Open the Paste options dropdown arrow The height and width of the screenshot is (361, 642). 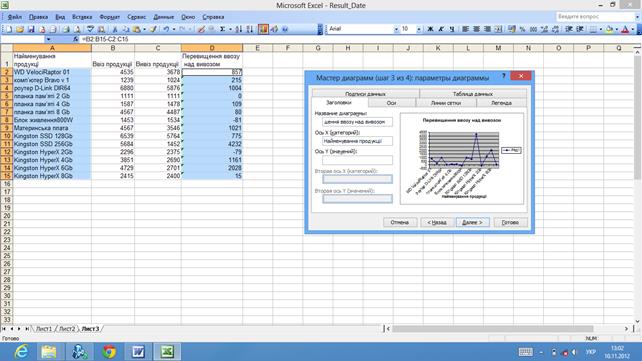tap(144, 29)
